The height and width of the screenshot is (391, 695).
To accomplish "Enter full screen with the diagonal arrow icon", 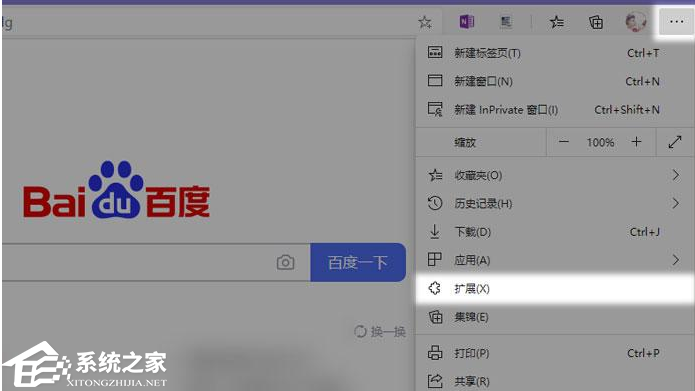I will coord(675,142).
